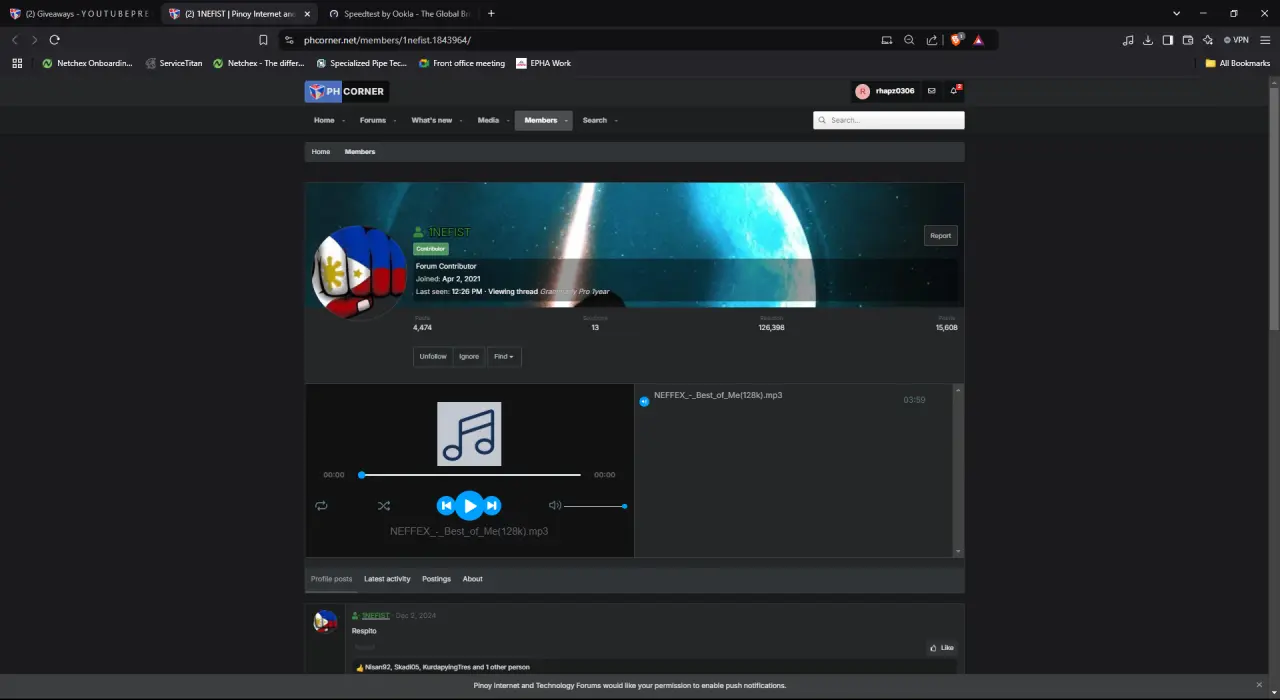Open the ServiceTitan bookmark
Viewport: 1280px width, 700px height.
(x=173, y=63)
